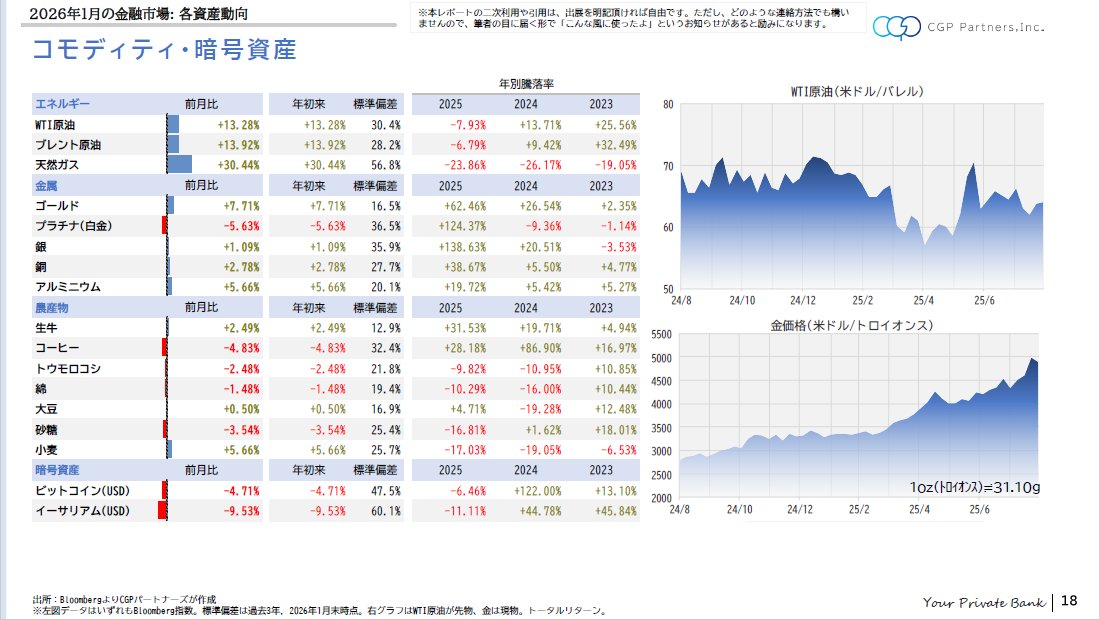
Task: Select the blue bar beside 天然ガス
Action: click(x=178, y=165)
